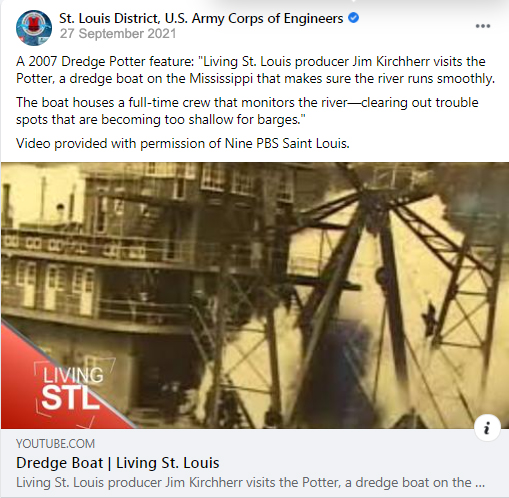Image resolution: width=509 pixels, height=498 pixels.
Task: Click the link preview description about Jim Kirchherr
Action: [x=250, y=482]
